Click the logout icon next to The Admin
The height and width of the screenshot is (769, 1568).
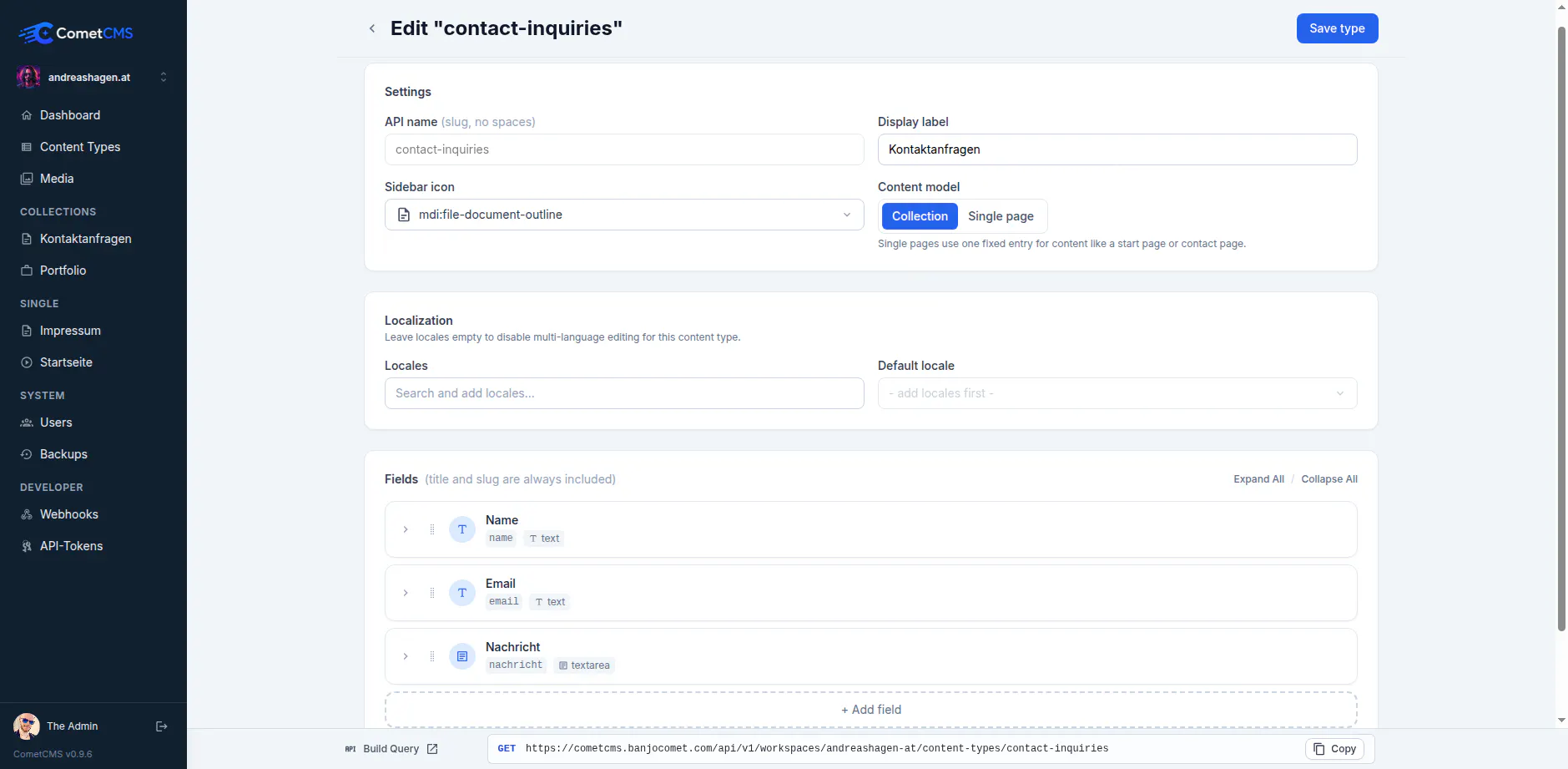tap(162, 726)
